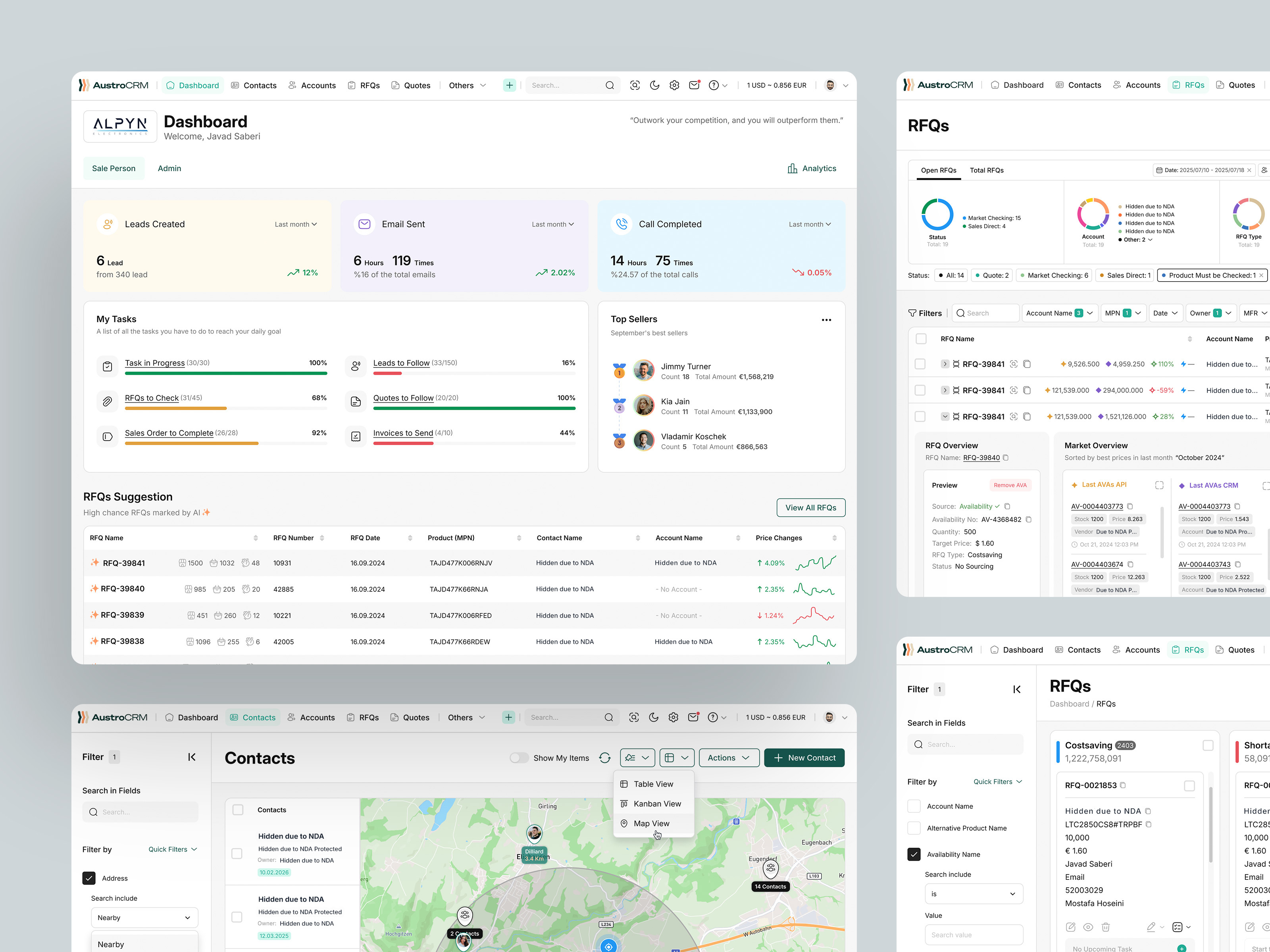Toggle dark mode moon icon in Dashboard window
1270x952 pixels.
[x=654, y=86]
